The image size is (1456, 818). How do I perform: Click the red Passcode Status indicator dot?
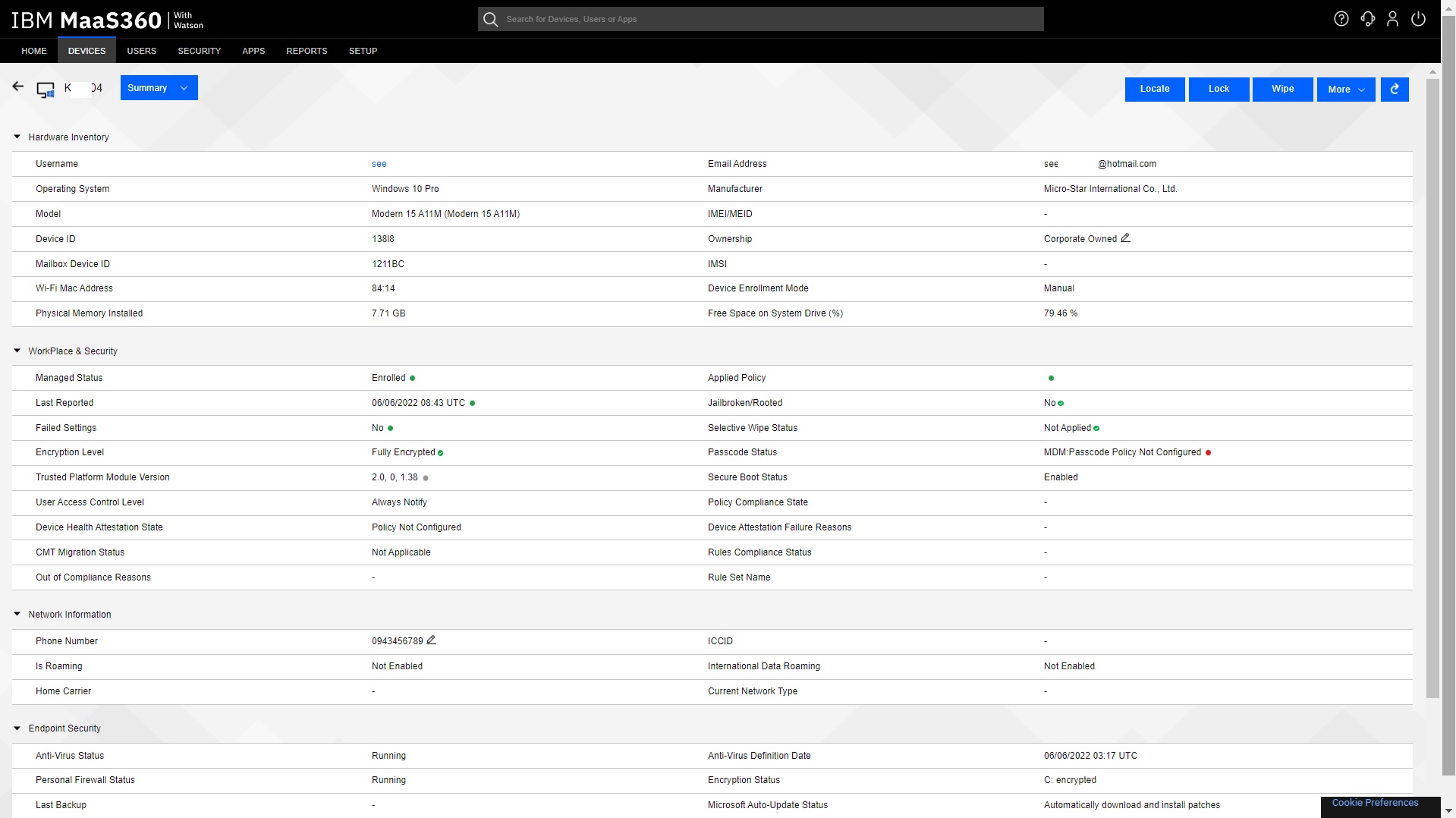1208,453
